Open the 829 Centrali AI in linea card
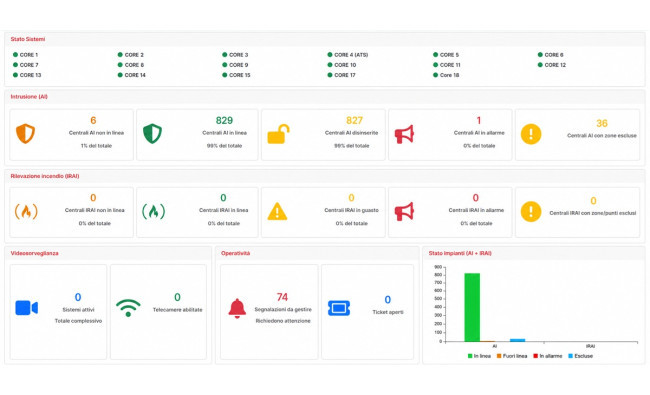 [x=197, y=135]
